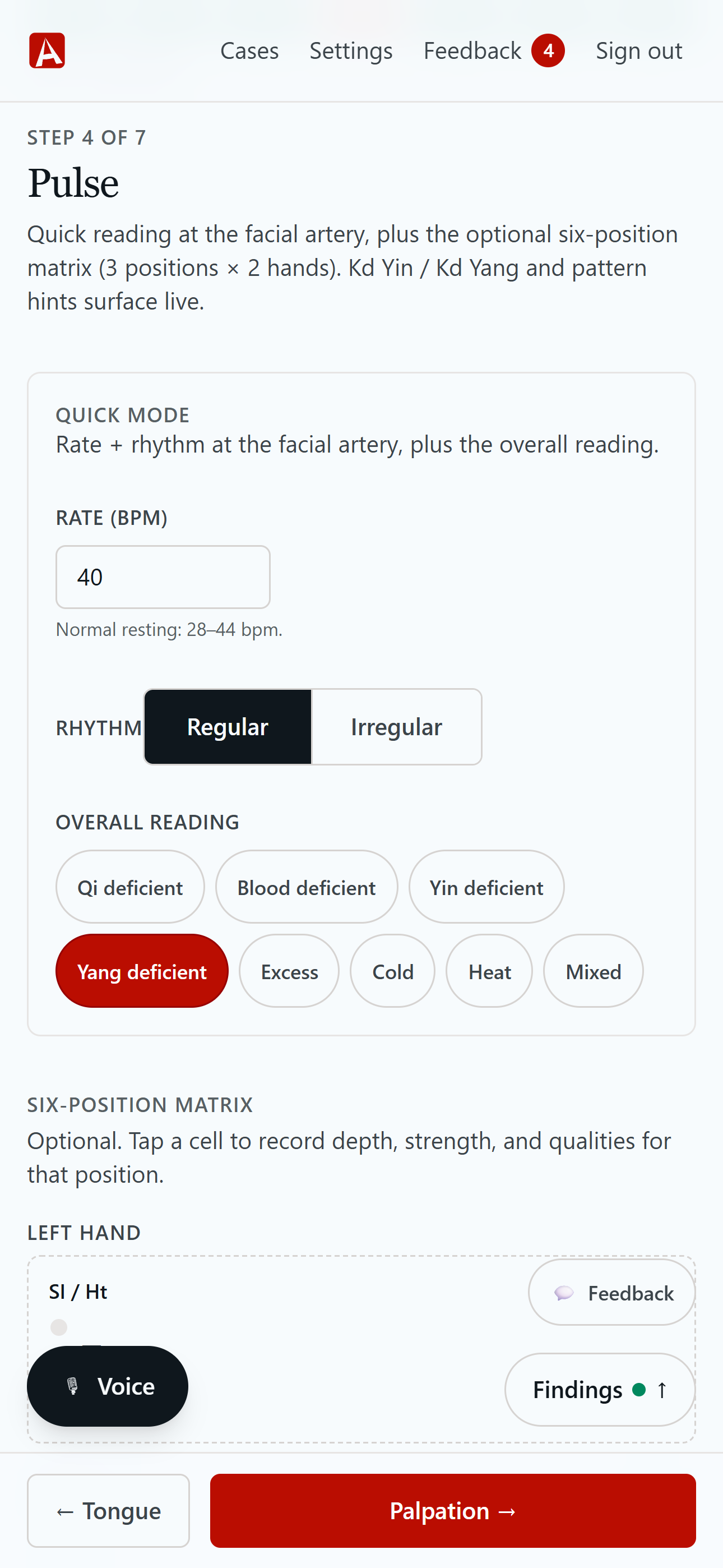723x1568 pixels.
Task: Open the Cases menu item
Action: point(249,50)
